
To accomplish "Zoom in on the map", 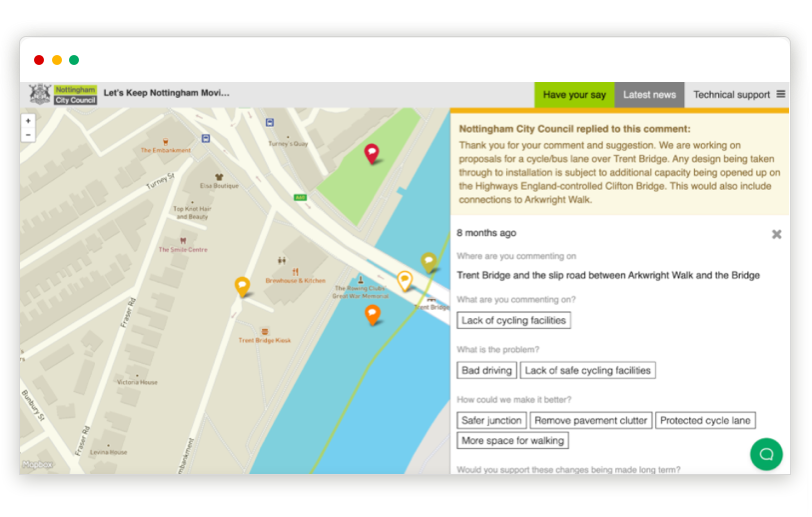I will pos(28,121).
